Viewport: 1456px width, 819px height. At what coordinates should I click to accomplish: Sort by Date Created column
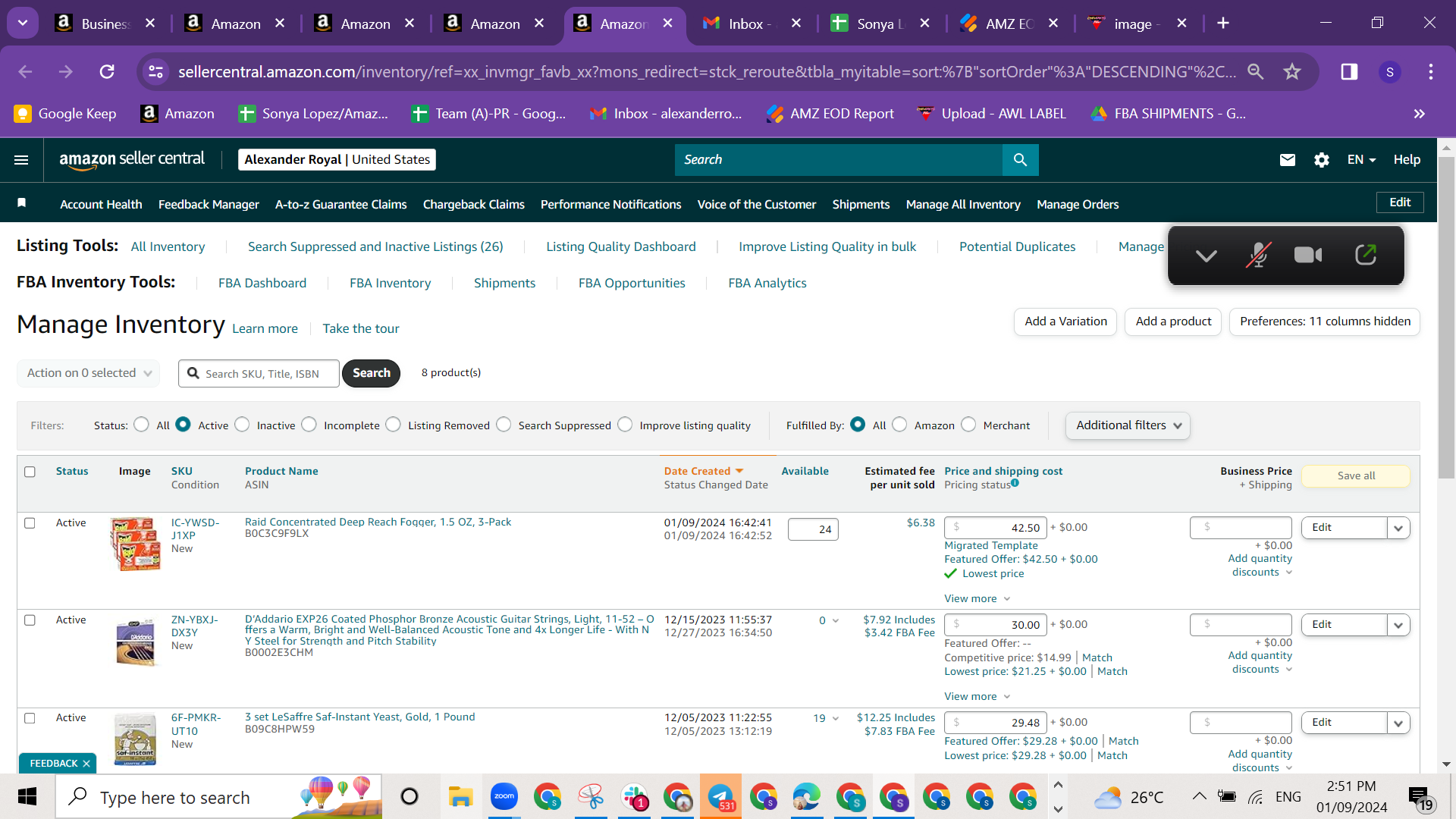tap(703, 471)
